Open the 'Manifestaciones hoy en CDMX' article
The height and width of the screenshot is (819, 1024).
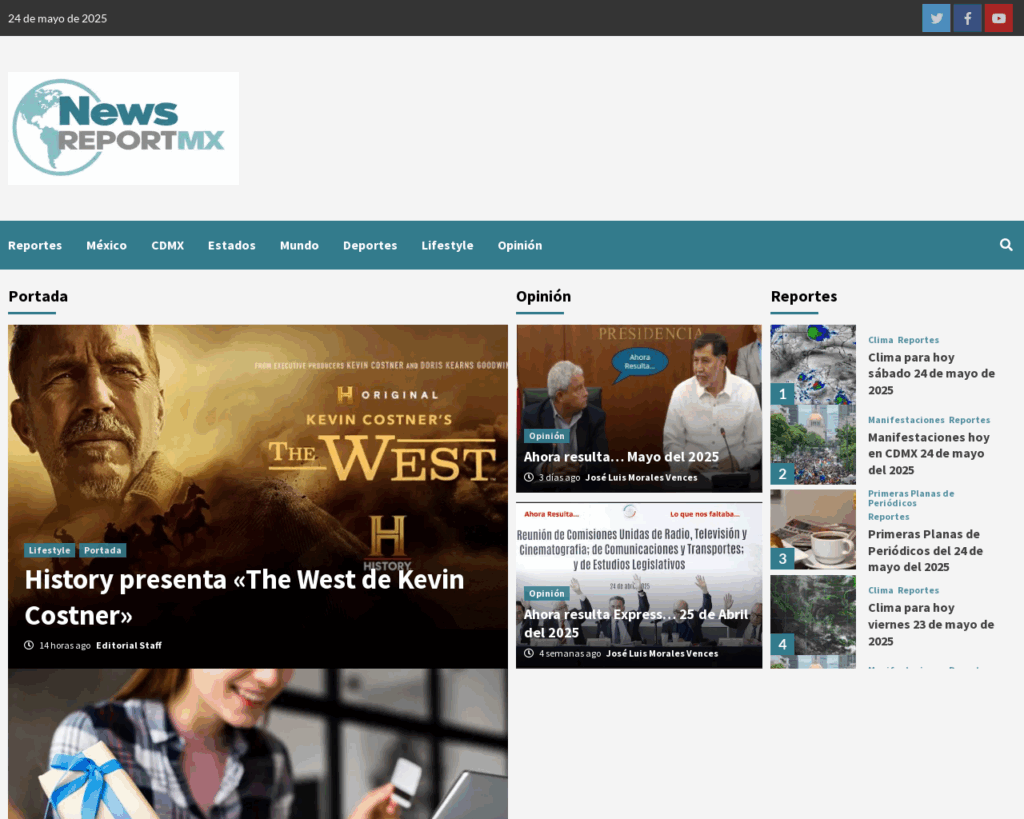[x=929, y=453]
